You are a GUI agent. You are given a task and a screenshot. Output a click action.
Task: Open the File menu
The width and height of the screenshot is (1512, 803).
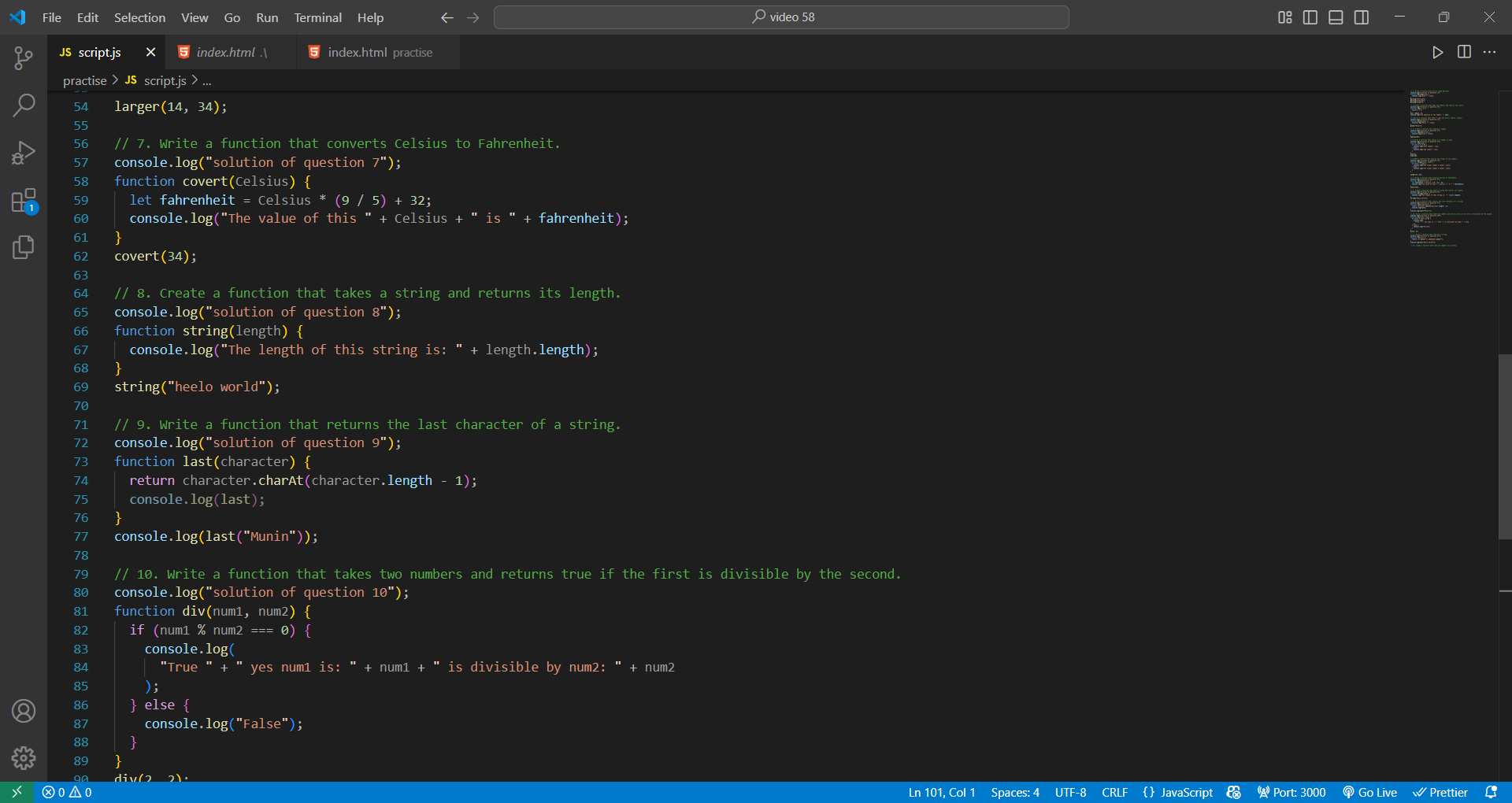click(51, 17)
